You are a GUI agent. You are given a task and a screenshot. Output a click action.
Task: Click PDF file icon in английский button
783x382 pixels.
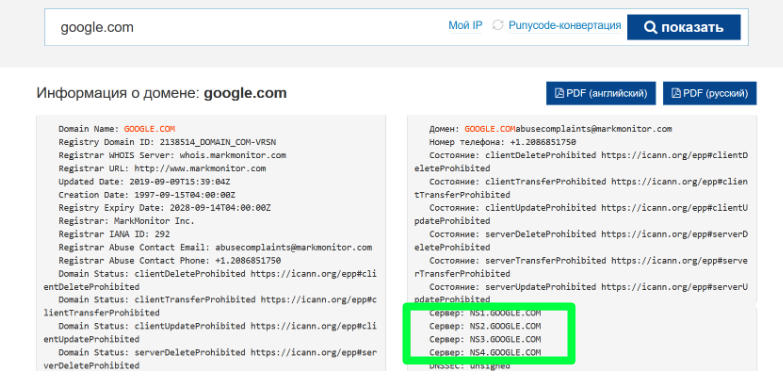[x=560, y=93]
